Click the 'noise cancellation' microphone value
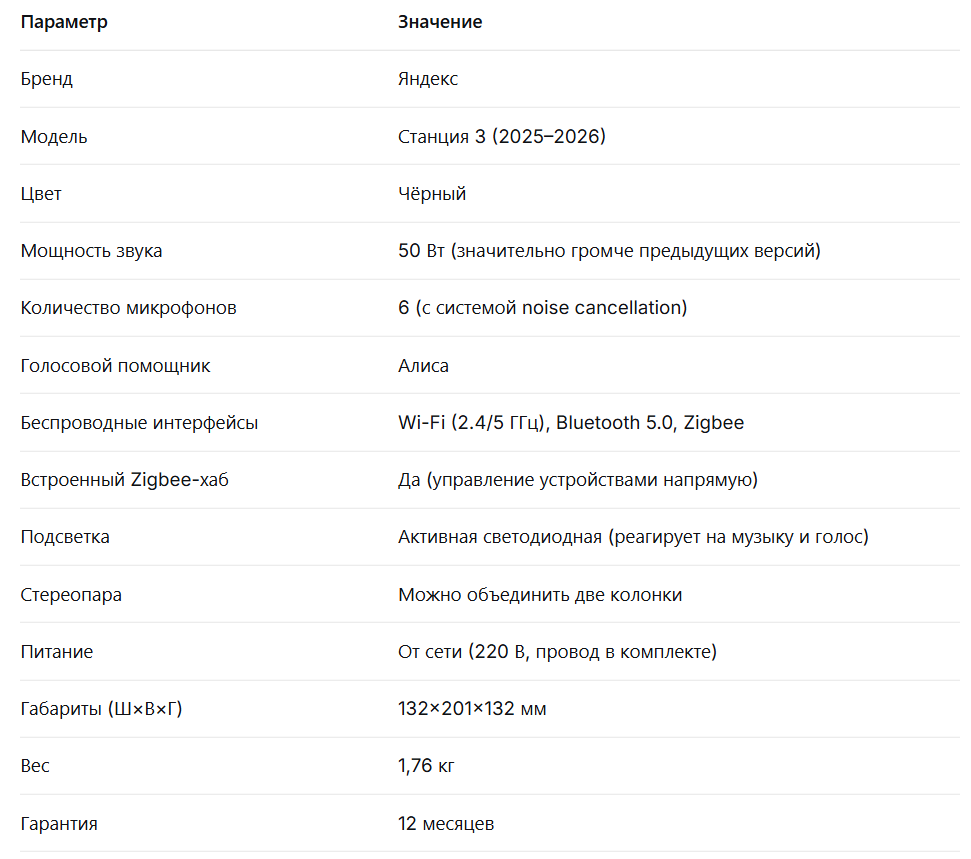971x859 pixels. 604,308
